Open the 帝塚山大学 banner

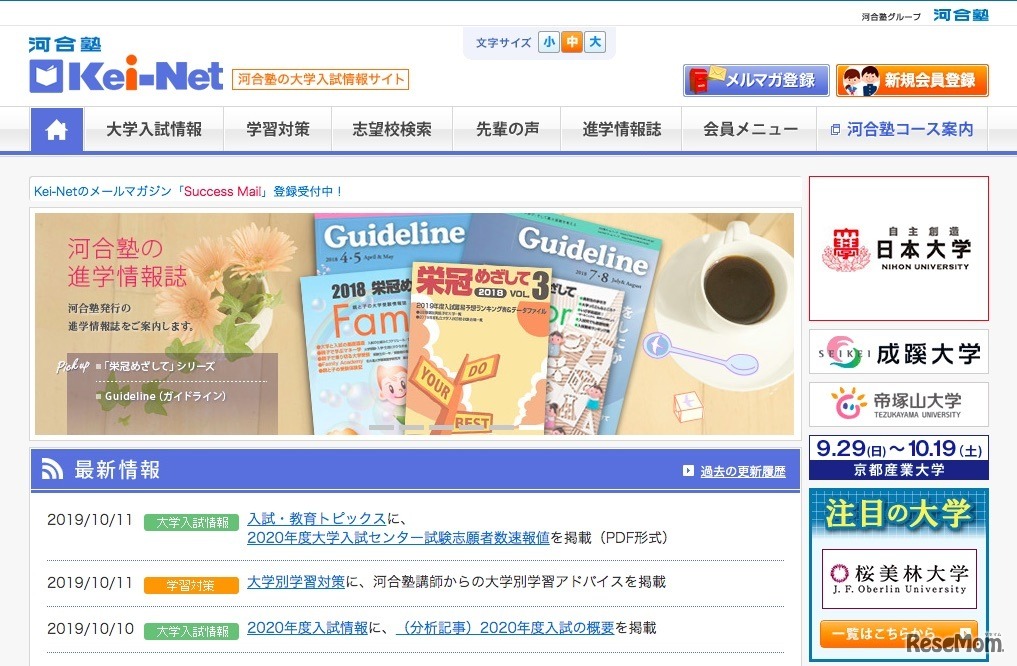[x=898, y=404]
